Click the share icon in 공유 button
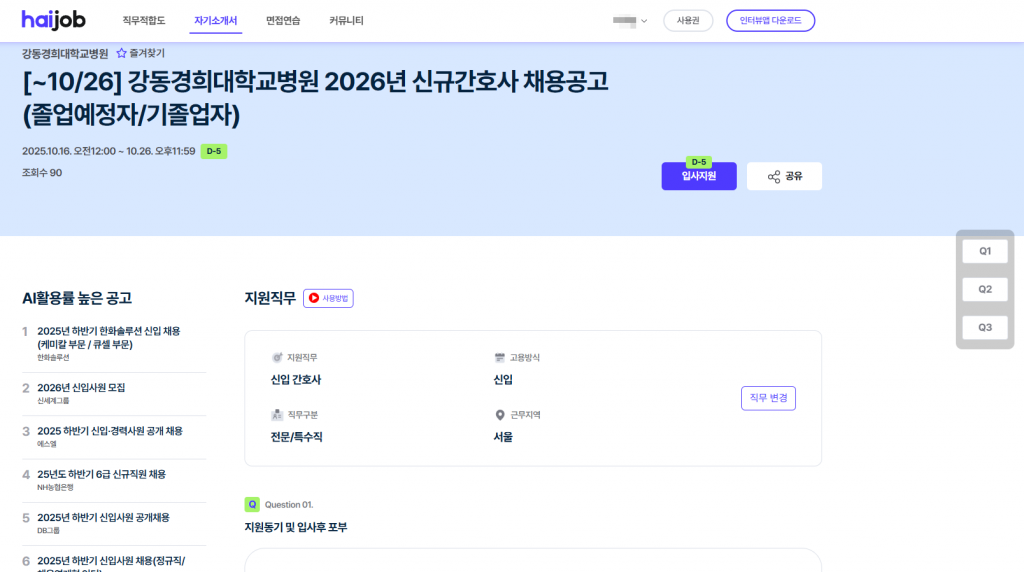 click(773, 177)
